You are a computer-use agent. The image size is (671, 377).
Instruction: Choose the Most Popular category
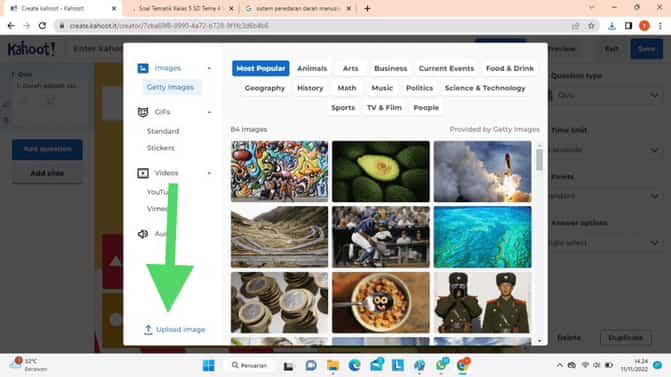pos(261,68)
